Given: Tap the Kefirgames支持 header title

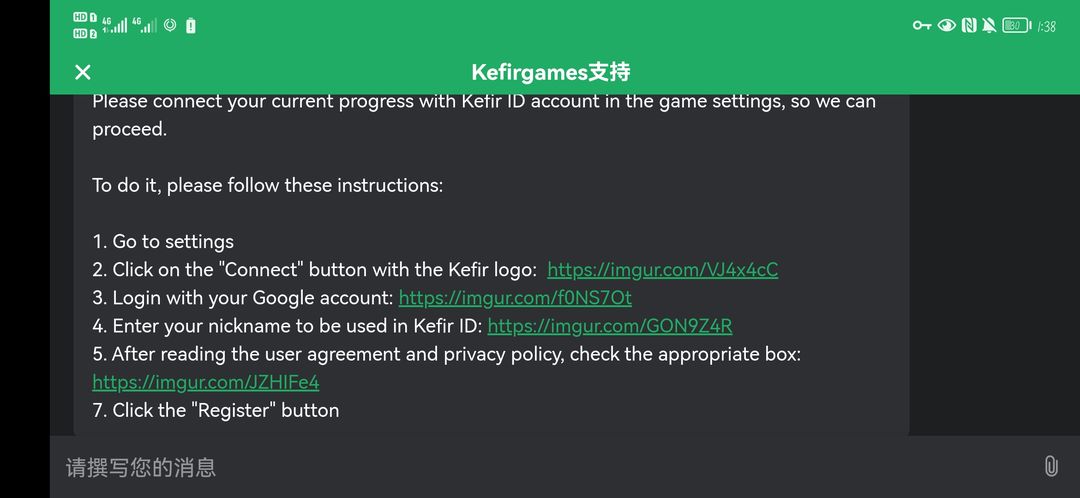Looking at the screenshot, I should pyautogui.click(x=551, y=72).
